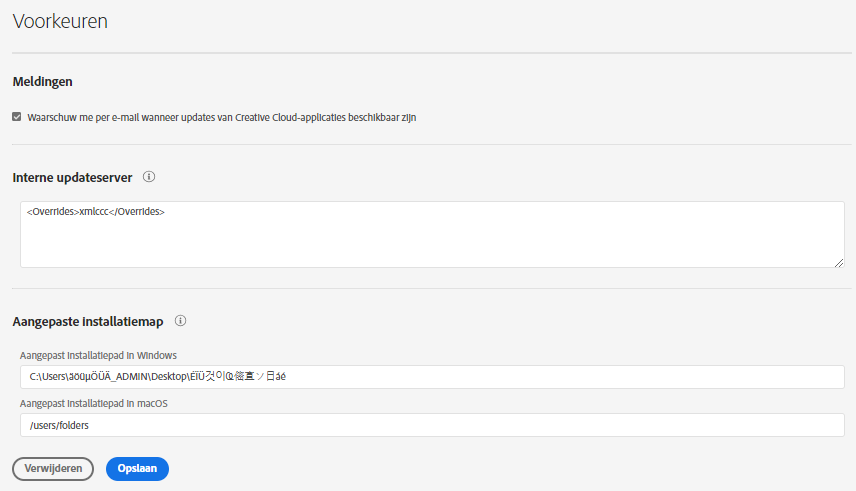Click the Aangepaste installatiemap heading text
The height and width of the screenshot is (491, 856).
coord(87,321)
